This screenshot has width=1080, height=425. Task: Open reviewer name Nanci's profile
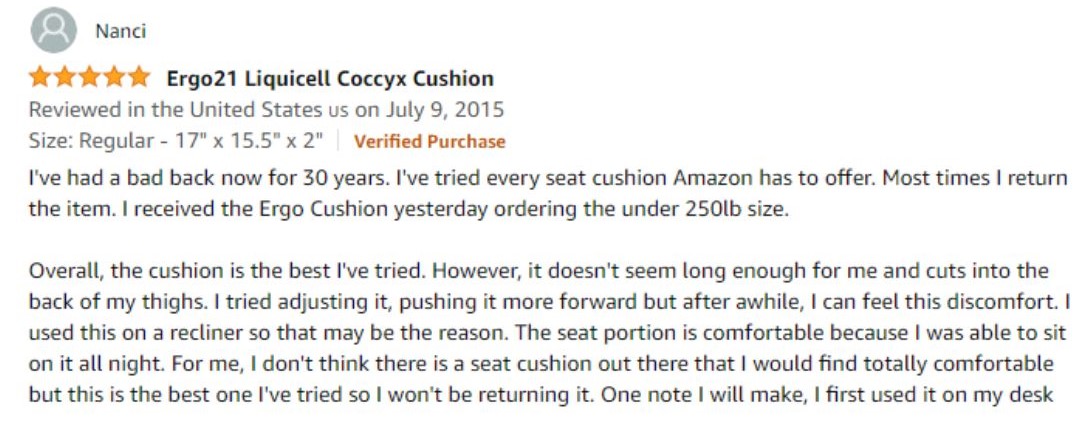(x=121, y=31)
